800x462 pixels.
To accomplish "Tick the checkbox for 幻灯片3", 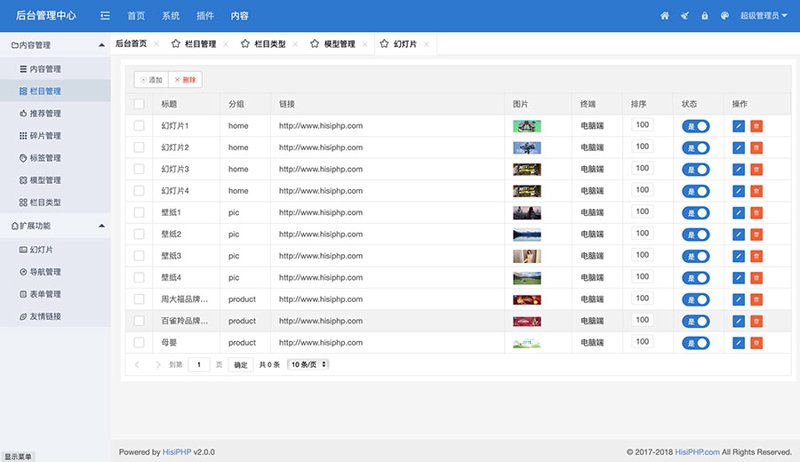I will coord(139,169).
